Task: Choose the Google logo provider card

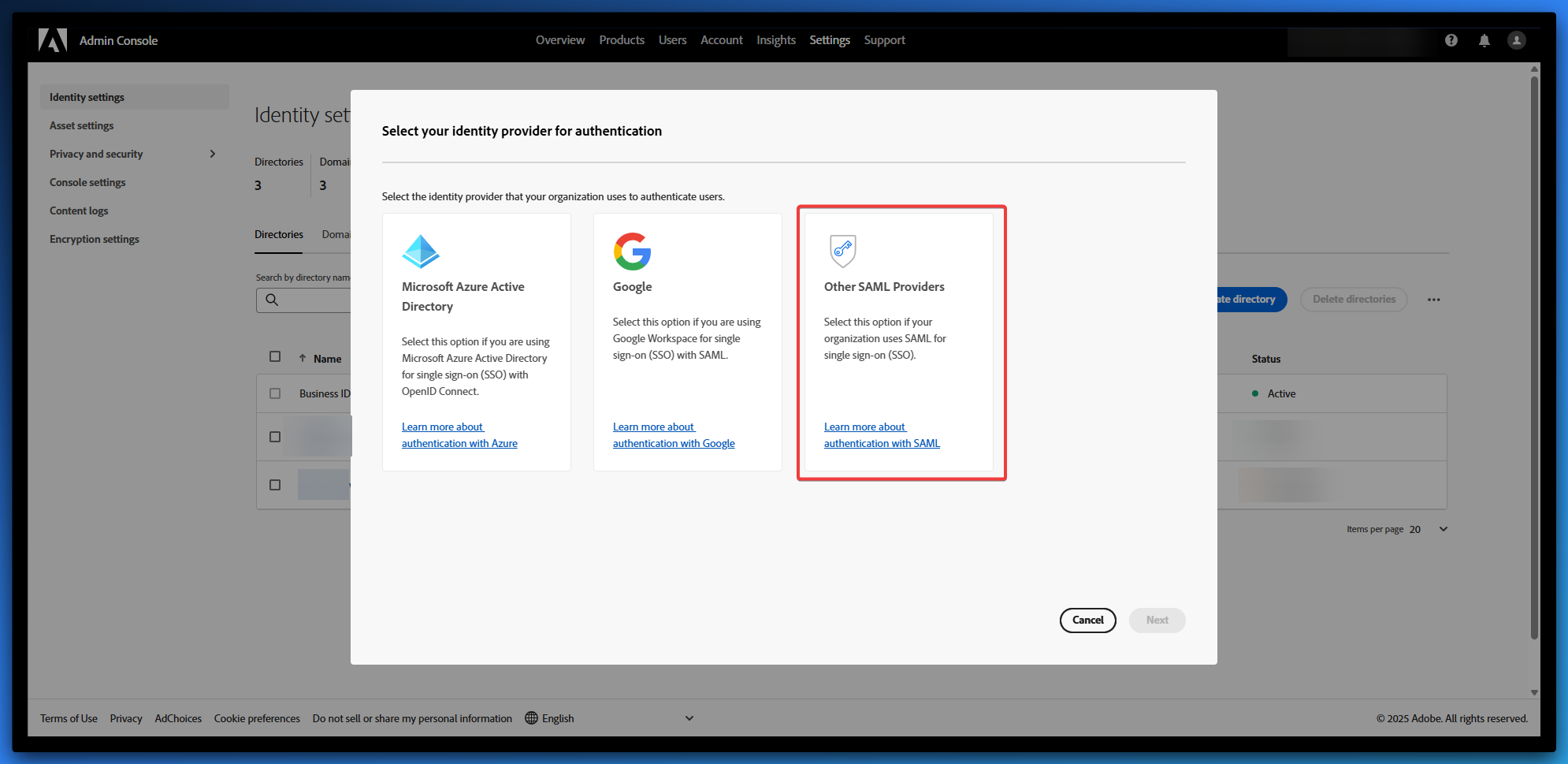Action: (632, 252)
